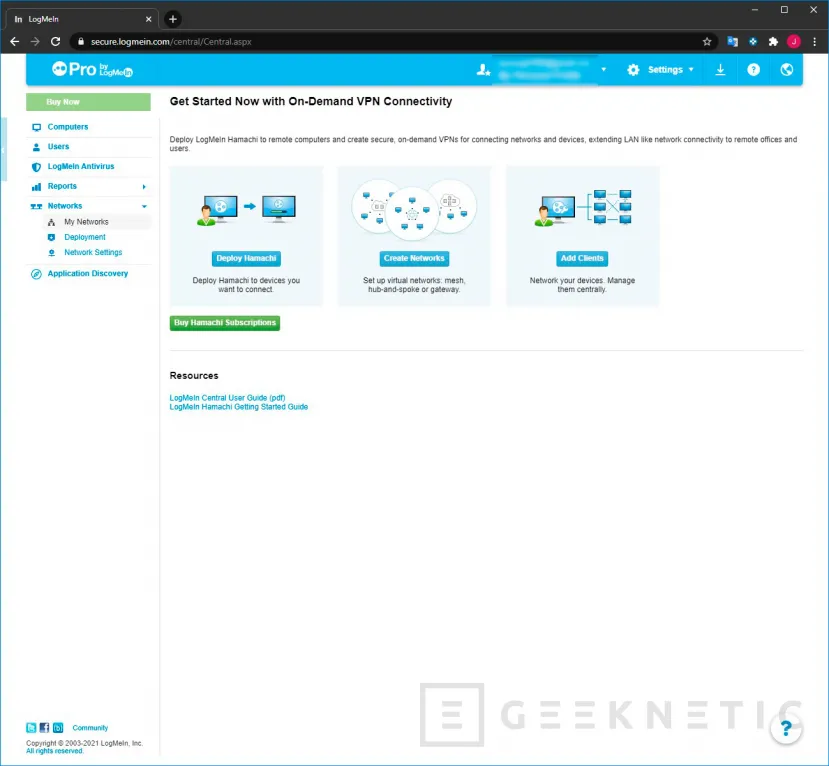Image resolution: width=829 pixels, height=766 pixels.
Task: Click the address bar URL field
Action: point(394,41)
